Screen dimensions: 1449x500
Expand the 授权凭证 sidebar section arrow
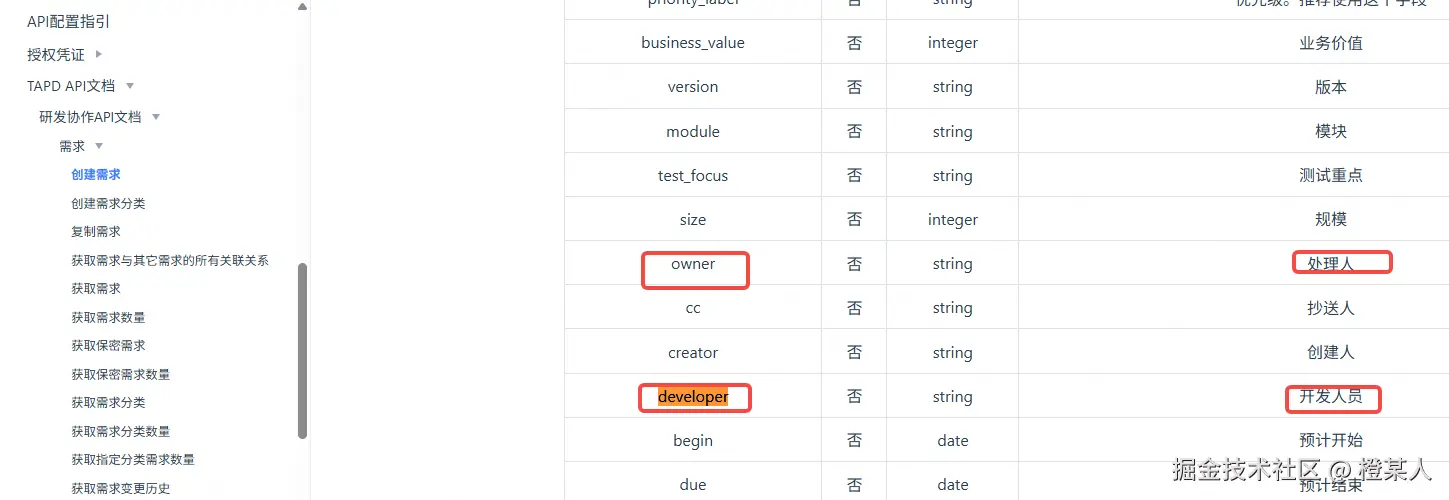click(99, 54)
